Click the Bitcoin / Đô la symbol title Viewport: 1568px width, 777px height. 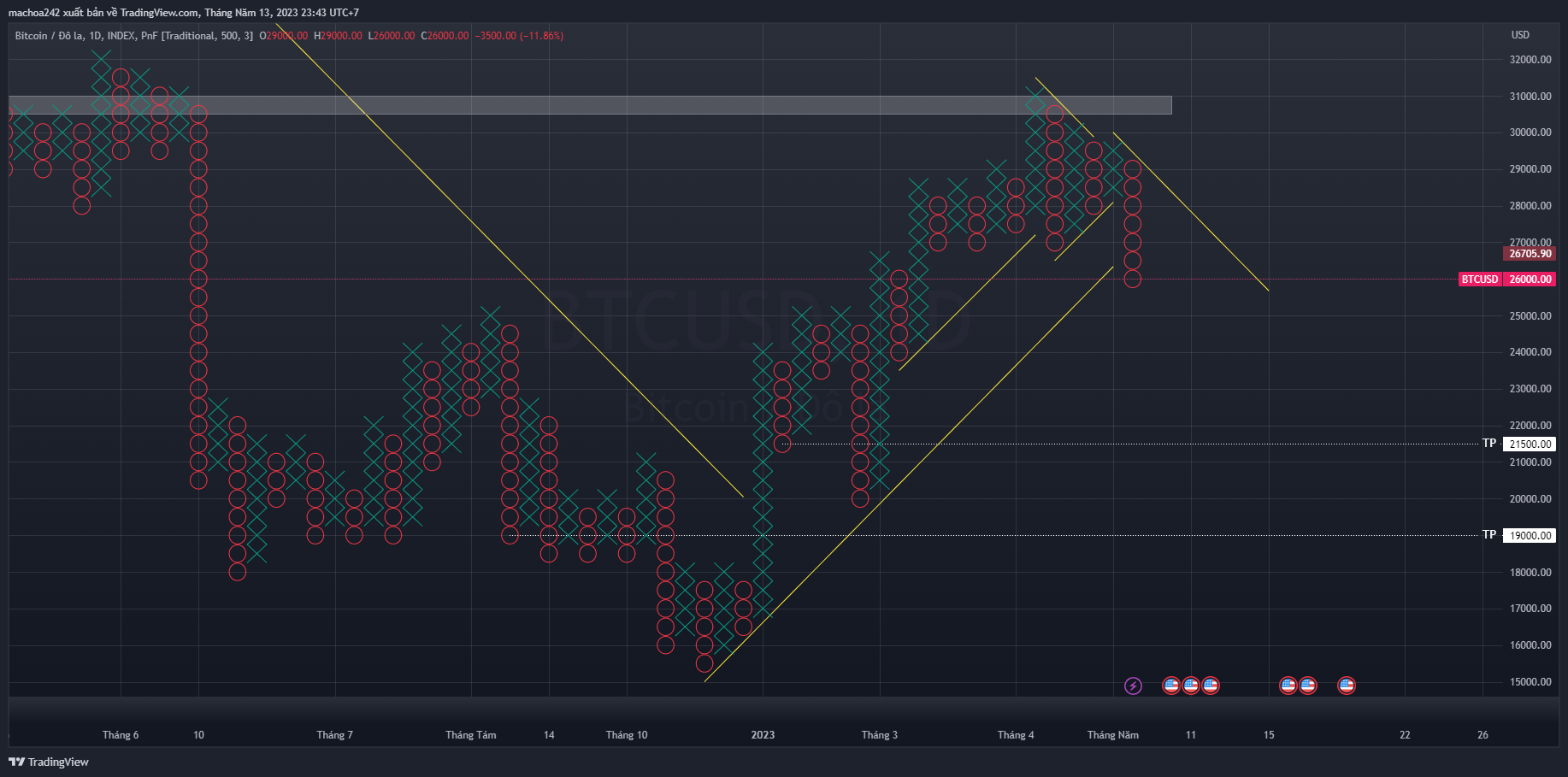[49, 36]
